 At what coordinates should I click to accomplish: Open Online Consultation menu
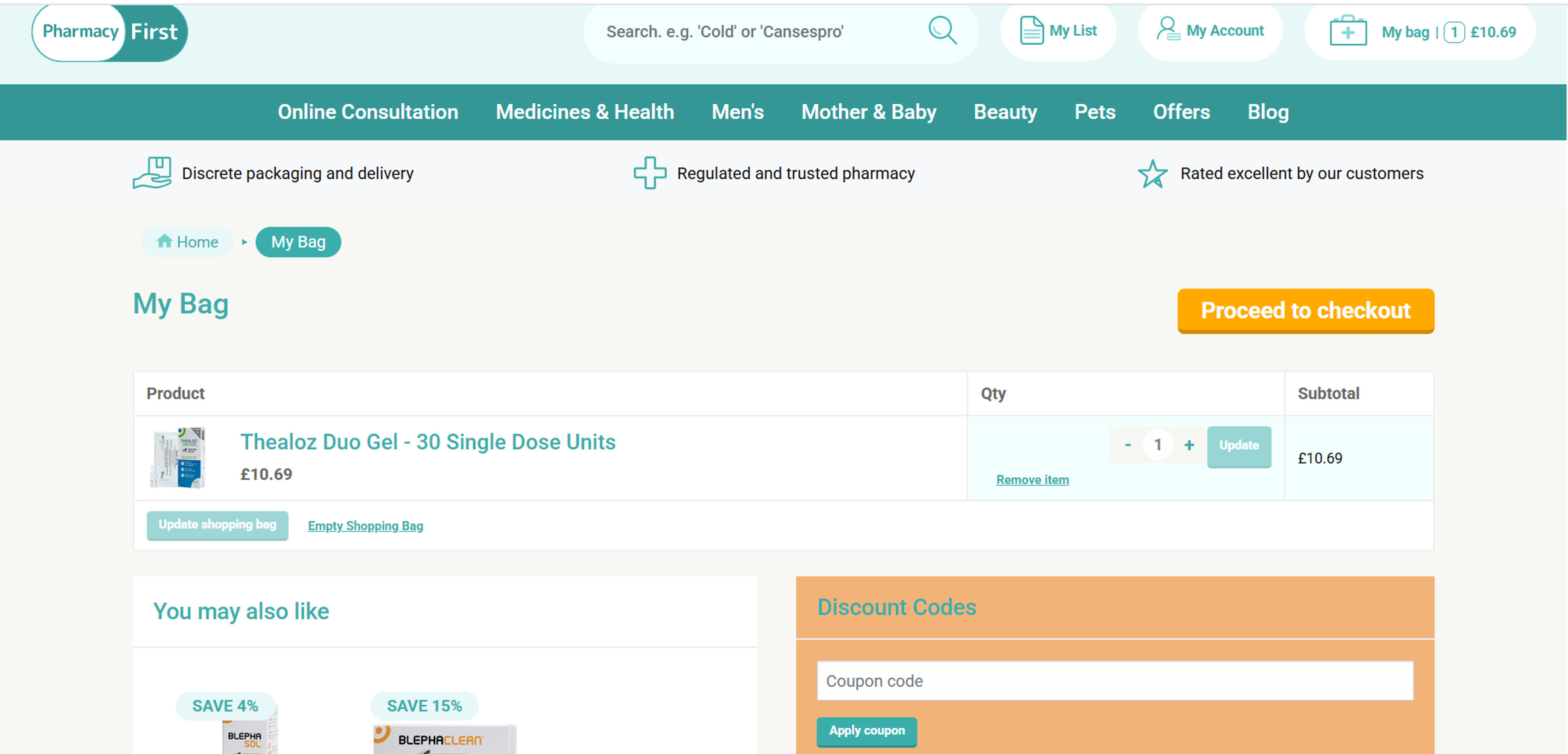[367, 112]
